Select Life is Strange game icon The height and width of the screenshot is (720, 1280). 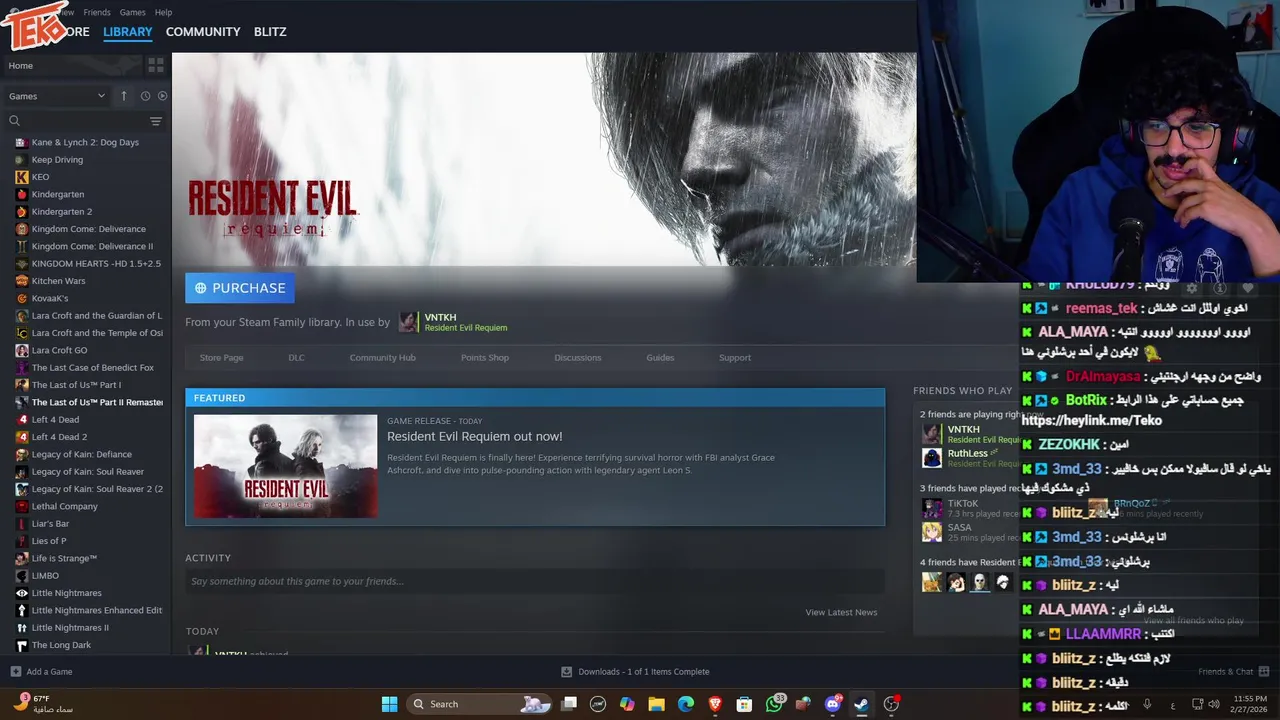coord(21,558)
